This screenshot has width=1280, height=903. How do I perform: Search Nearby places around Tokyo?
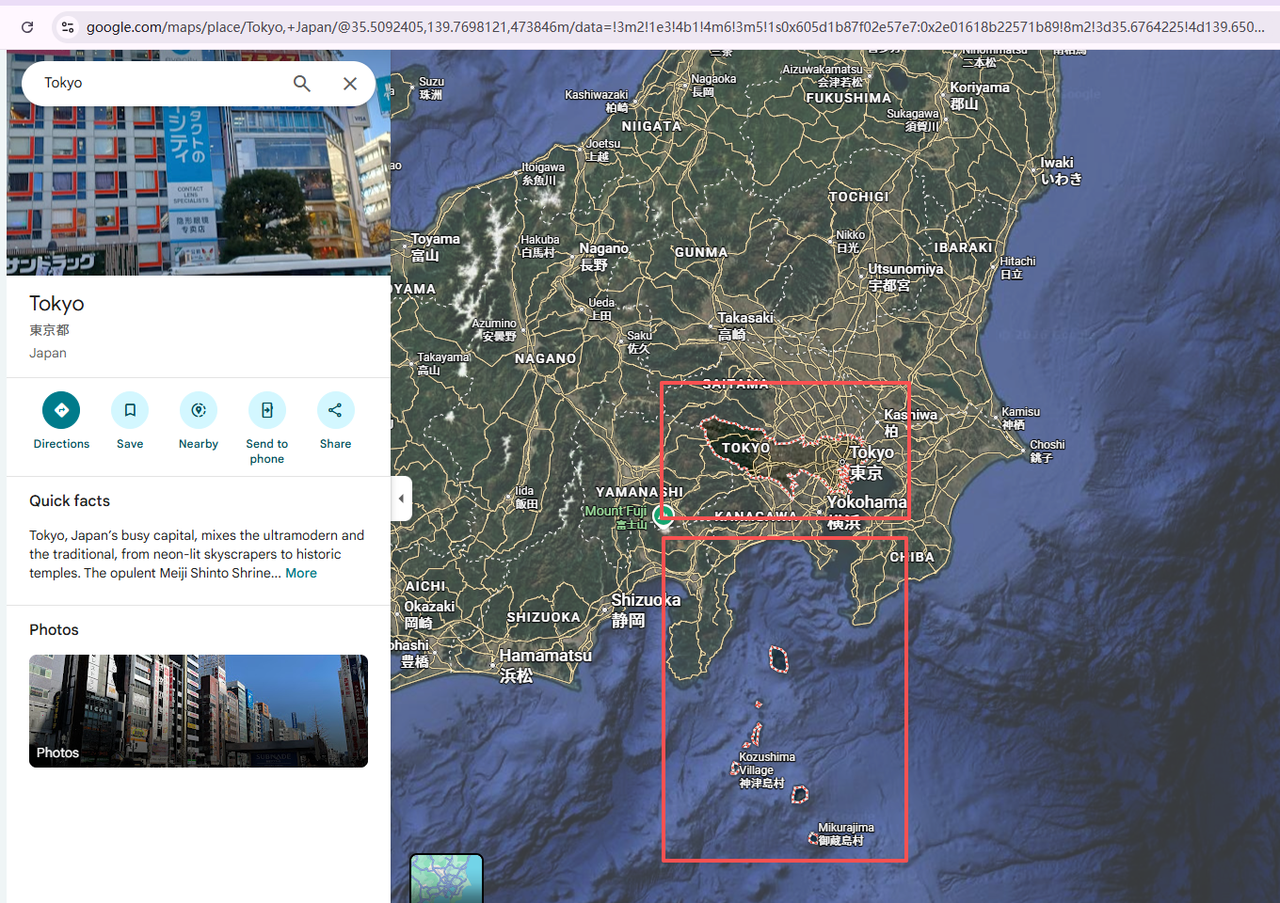tap(198, 420)
